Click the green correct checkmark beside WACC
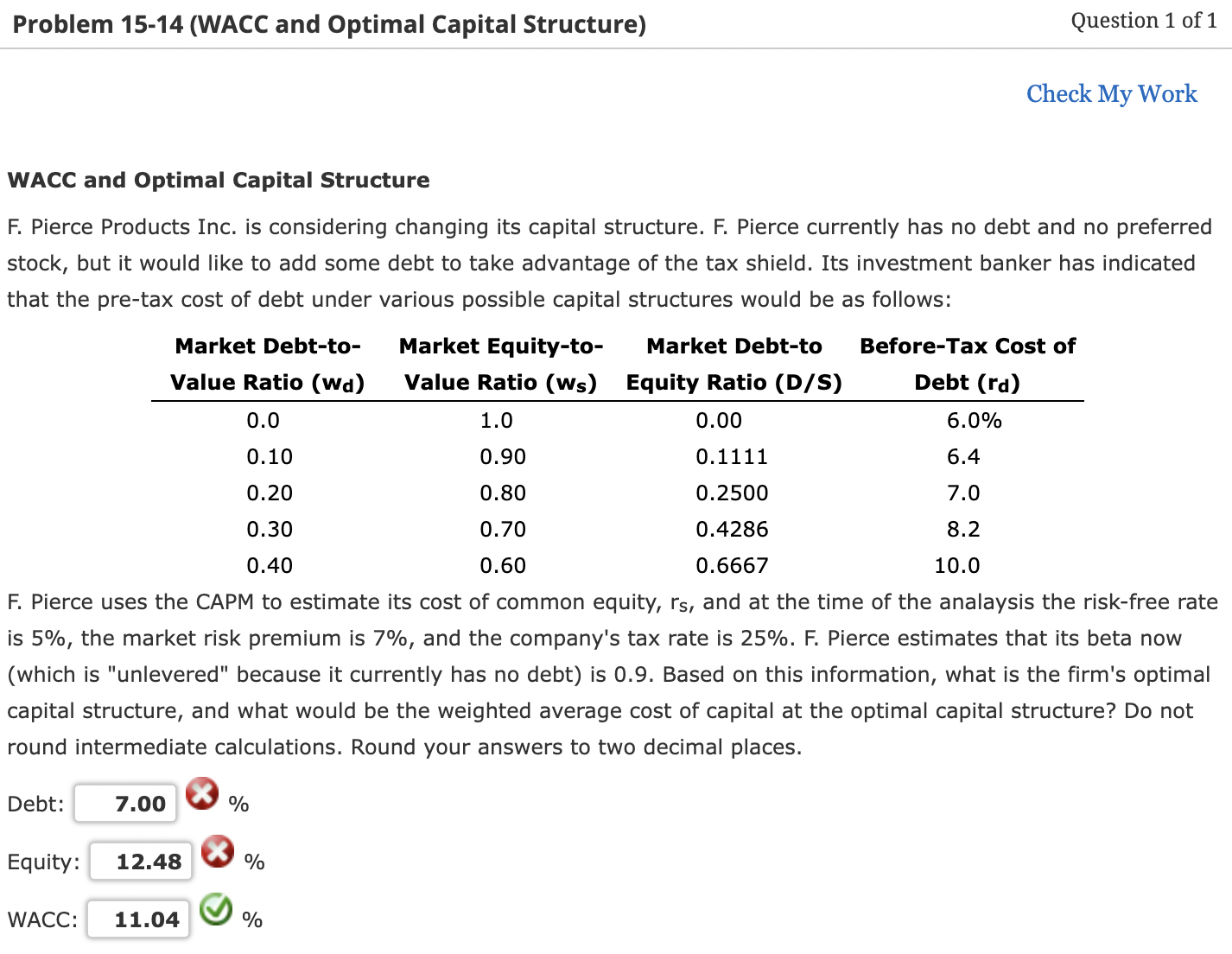The width and height of the screenshot is (1232, 954). point(216,909)
